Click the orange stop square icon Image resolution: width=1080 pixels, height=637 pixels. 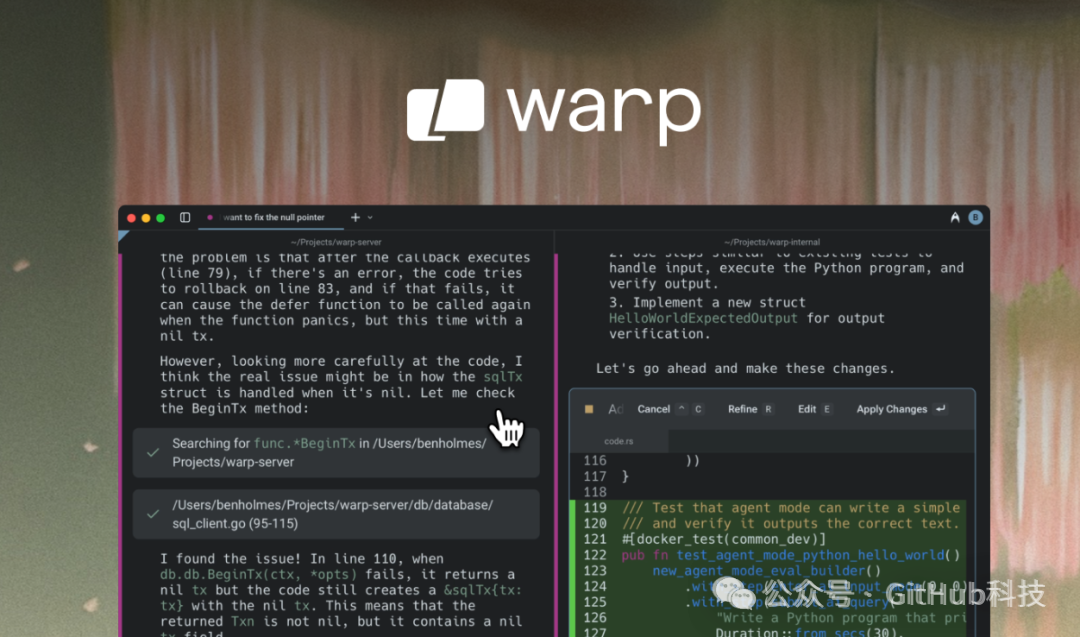tap(589, 409)
